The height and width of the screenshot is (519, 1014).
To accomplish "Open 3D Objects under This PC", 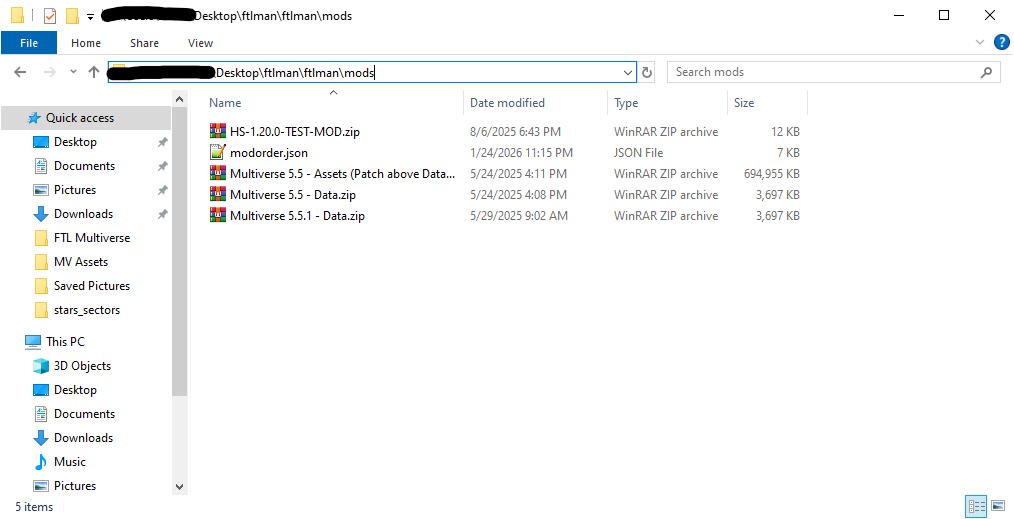I will click(x=72, y=366).
